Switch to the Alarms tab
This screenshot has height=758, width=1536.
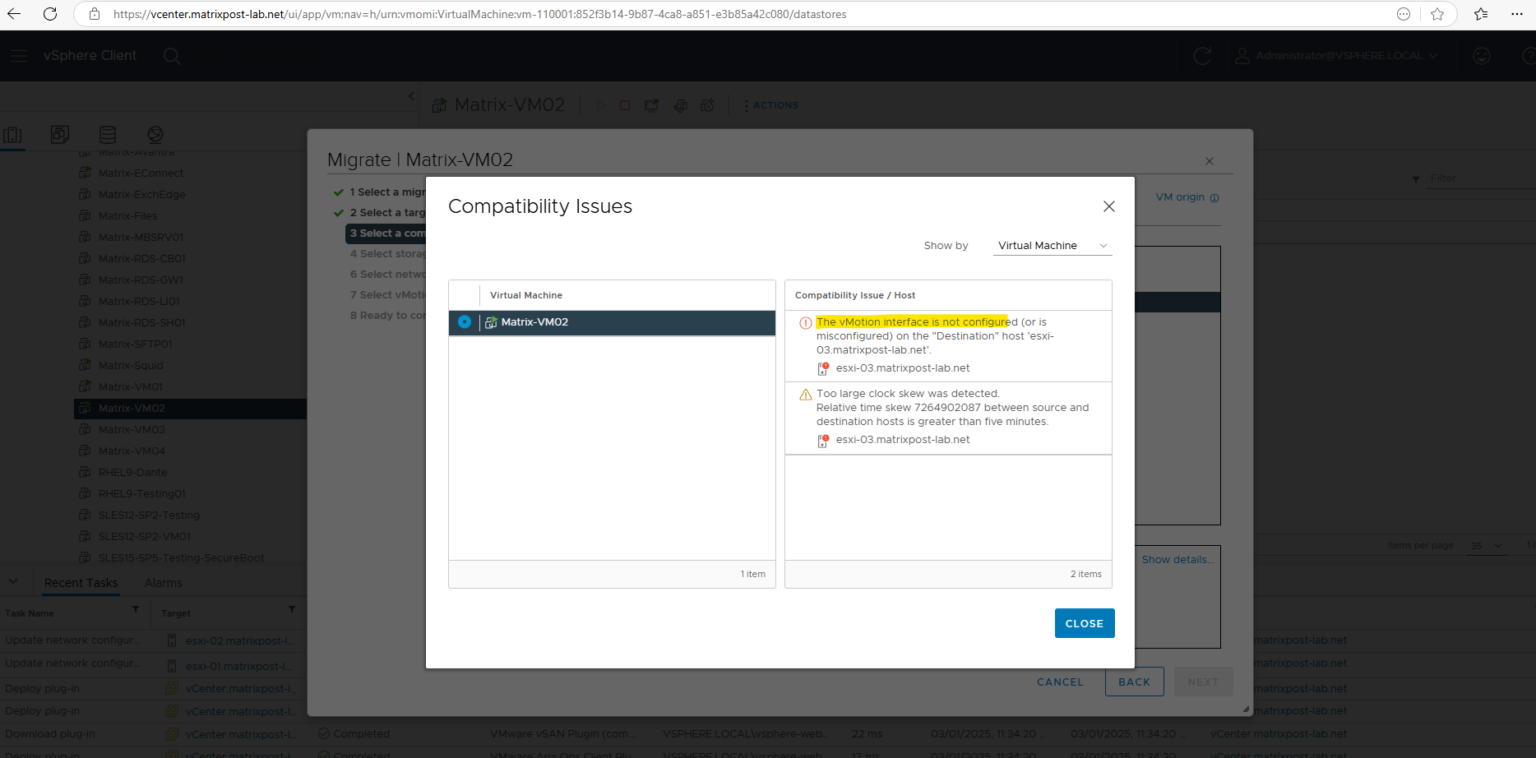[162, 582]
